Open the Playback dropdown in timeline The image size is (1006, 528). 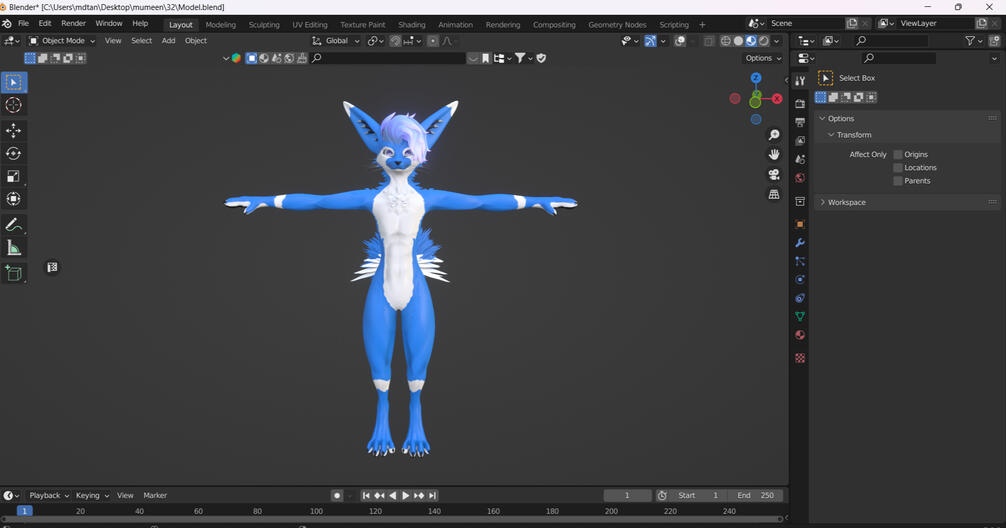pyautogui.click(x=49, y=495)
